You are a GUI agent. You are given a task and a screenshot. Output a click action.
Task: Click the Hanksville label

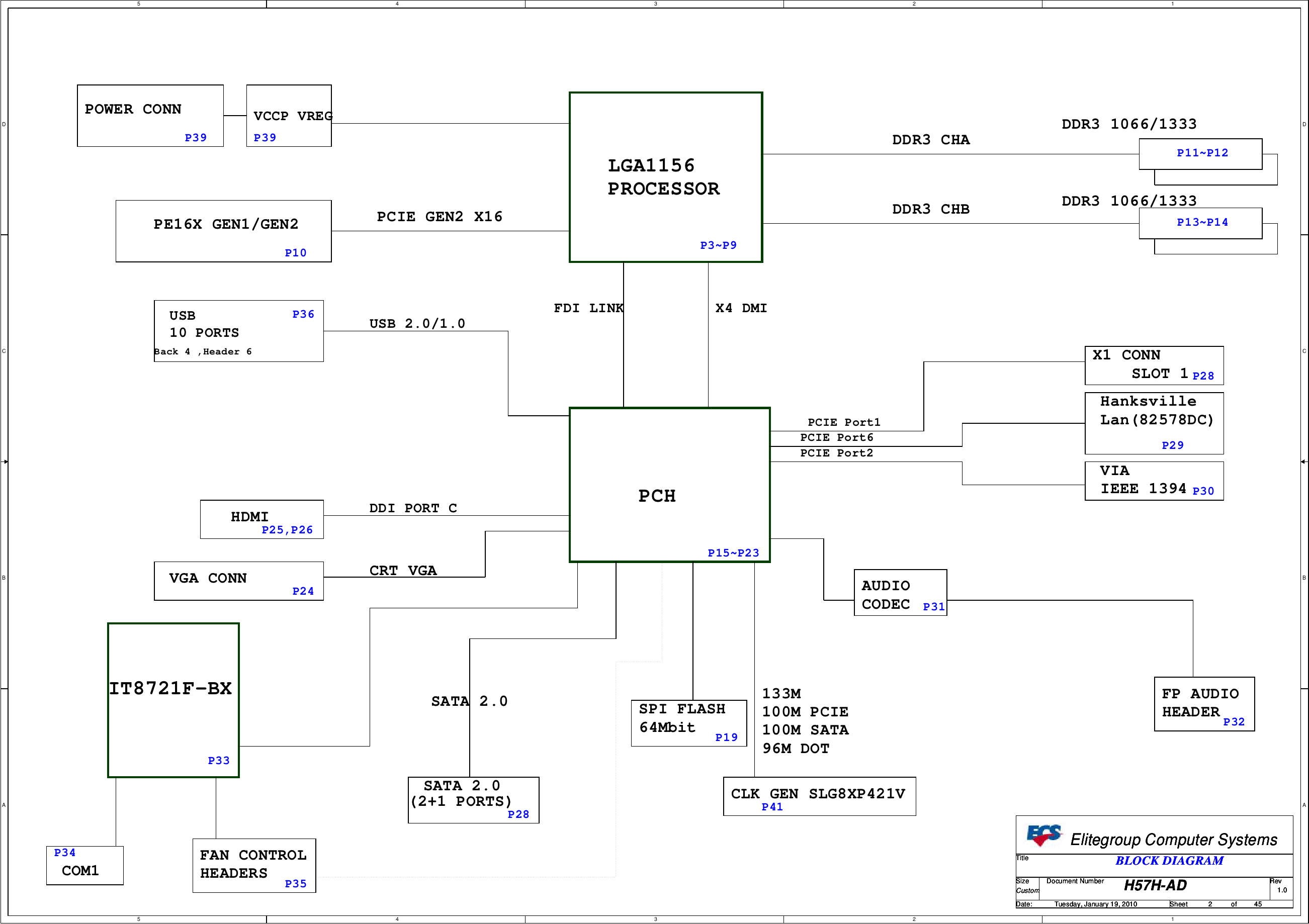[x=1148, y=401]
